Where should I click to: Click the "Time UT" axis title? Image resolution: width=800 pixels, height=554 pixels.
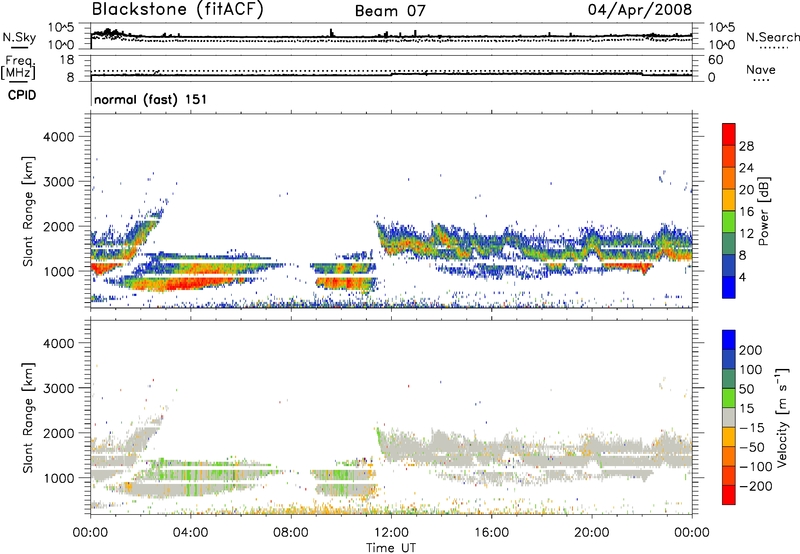pyautogui.click(x=391, y=548)
